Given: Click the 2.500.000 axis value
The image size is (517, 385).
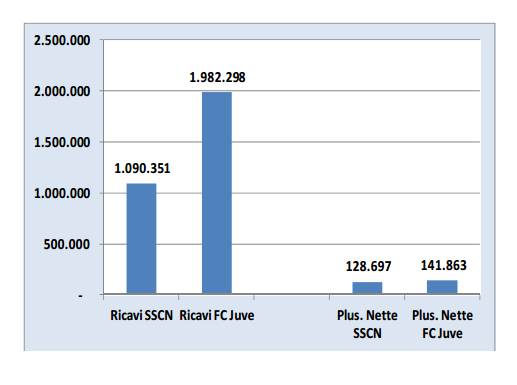Looking at the screenshot, I should [62, 40].
